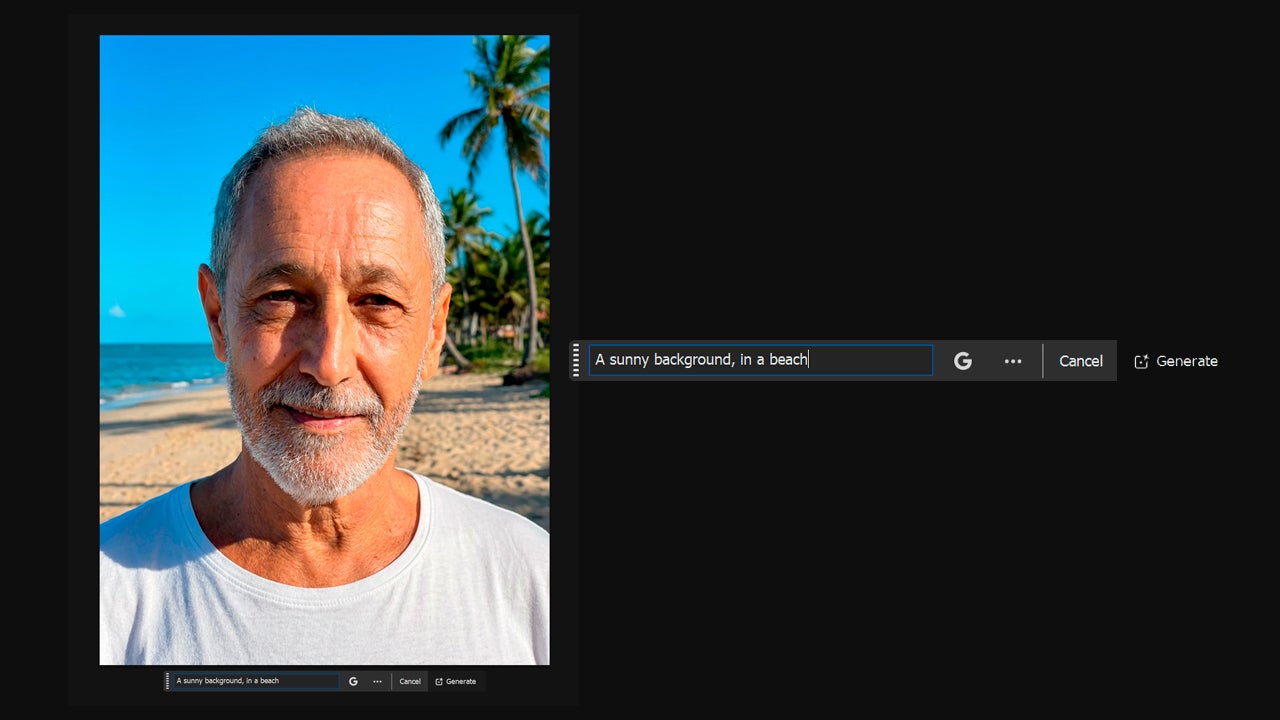Click the Generate sparkle icon on the right
The height and width of the screenshot is (720, 1280).
[1140, 361]
